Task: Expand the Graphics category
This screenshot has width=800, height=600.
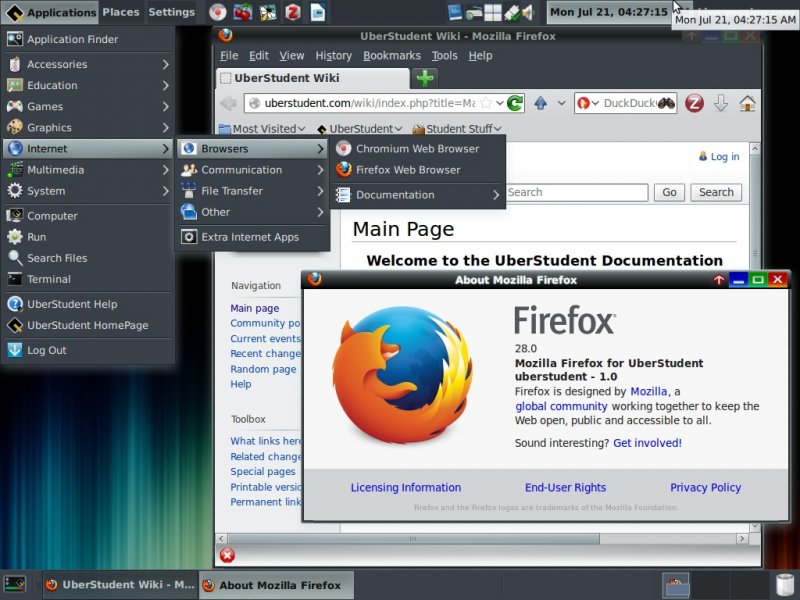Action: [x=88, y=128]
